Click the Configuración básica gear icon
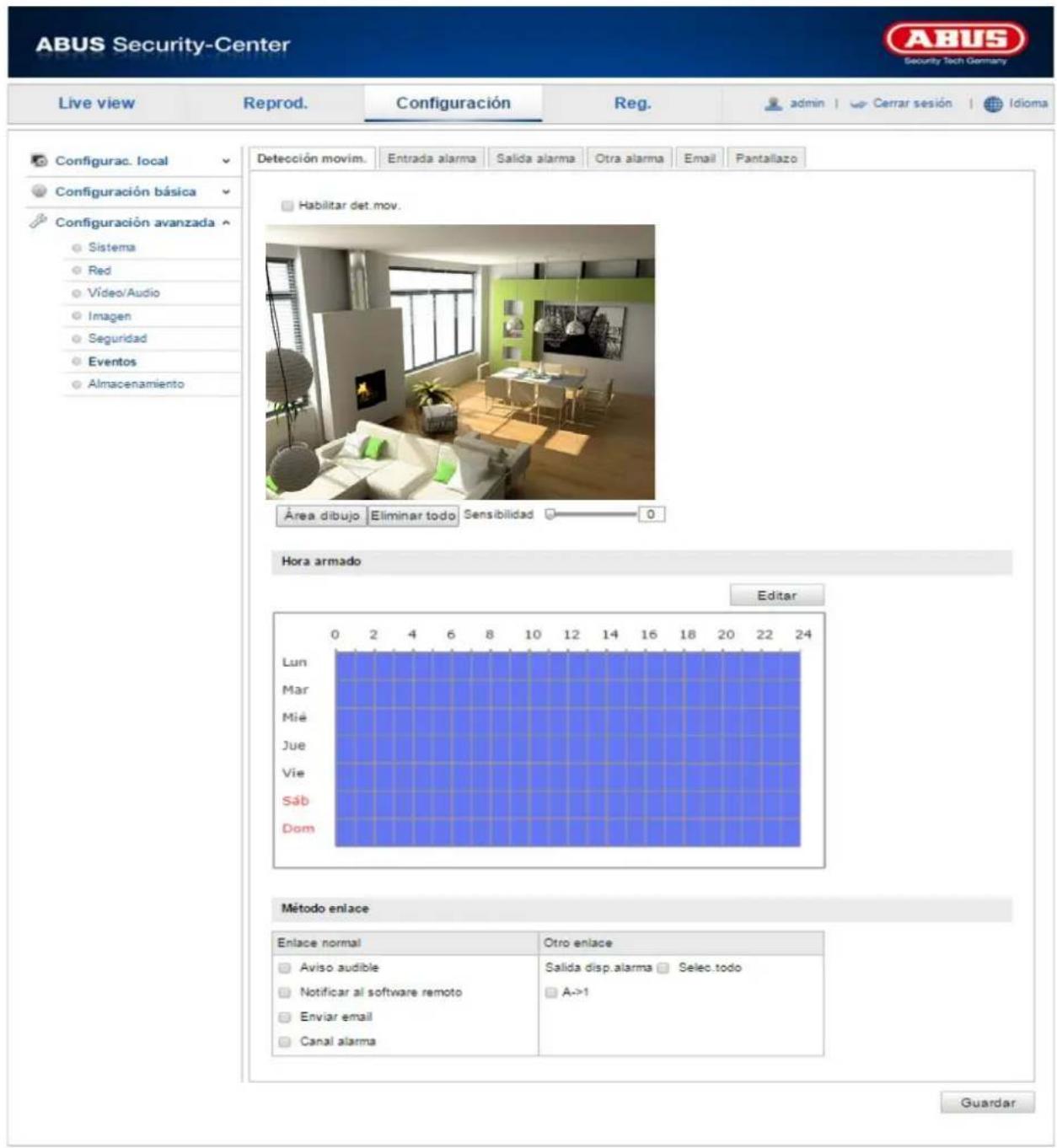The height and width of the screenshot is (1148, 1057). click(x=39, y=191)
